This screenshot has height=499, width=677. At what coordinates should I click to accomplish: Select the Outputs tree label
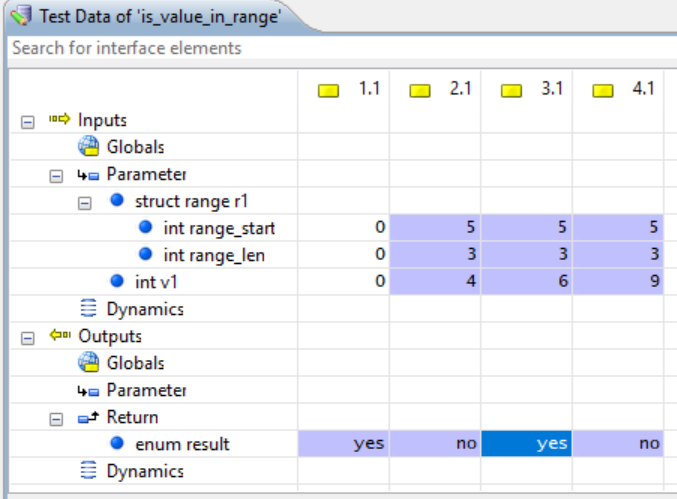point(110,336)
